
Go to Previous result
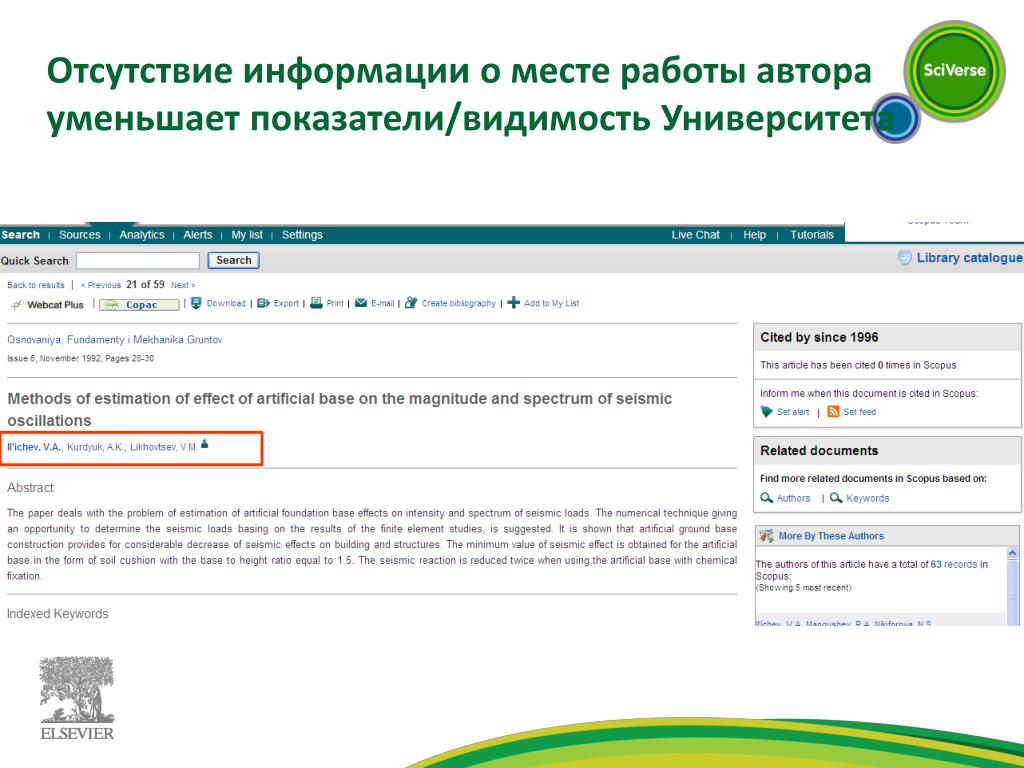click(x=101, y=285)
